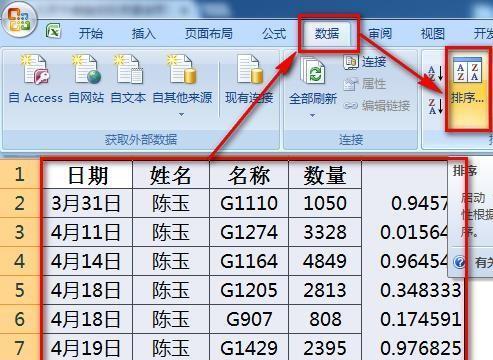Select 陈玉 name cell in row 6
This screenshot has width=493, height=360.
click(x=171, y=319)
